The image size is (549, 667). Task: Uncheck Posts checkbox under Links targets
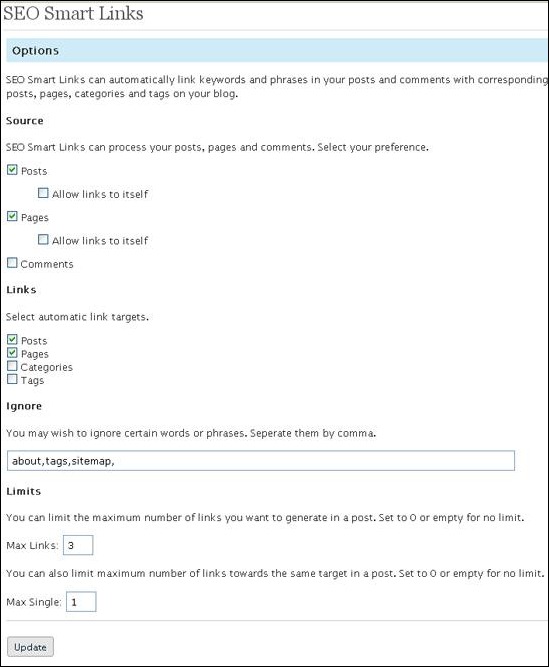[12, 339]
